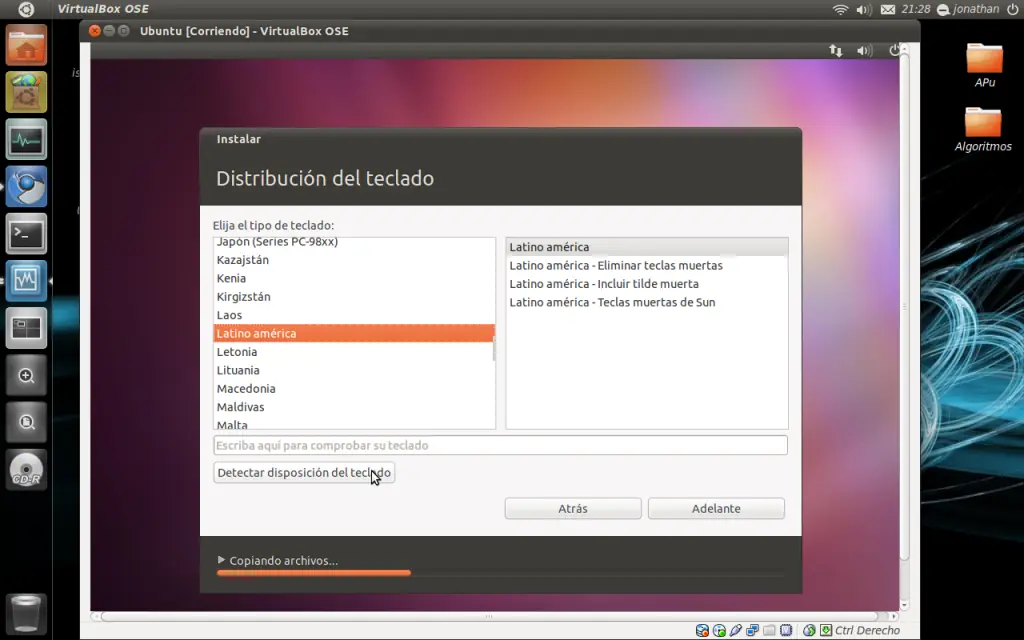
Task: Click the VirtualBox virtualization chip status icon
Action: tap(786, 630)
